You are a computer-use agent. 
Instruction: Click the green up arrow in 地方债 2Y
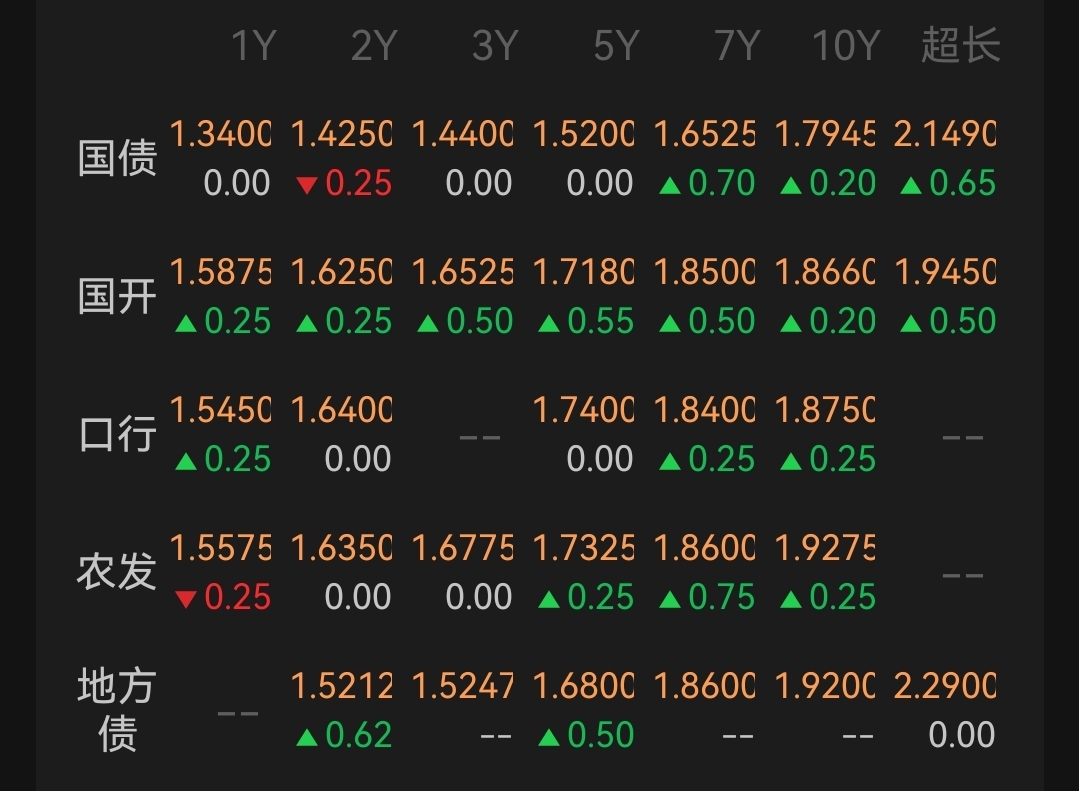307,738
